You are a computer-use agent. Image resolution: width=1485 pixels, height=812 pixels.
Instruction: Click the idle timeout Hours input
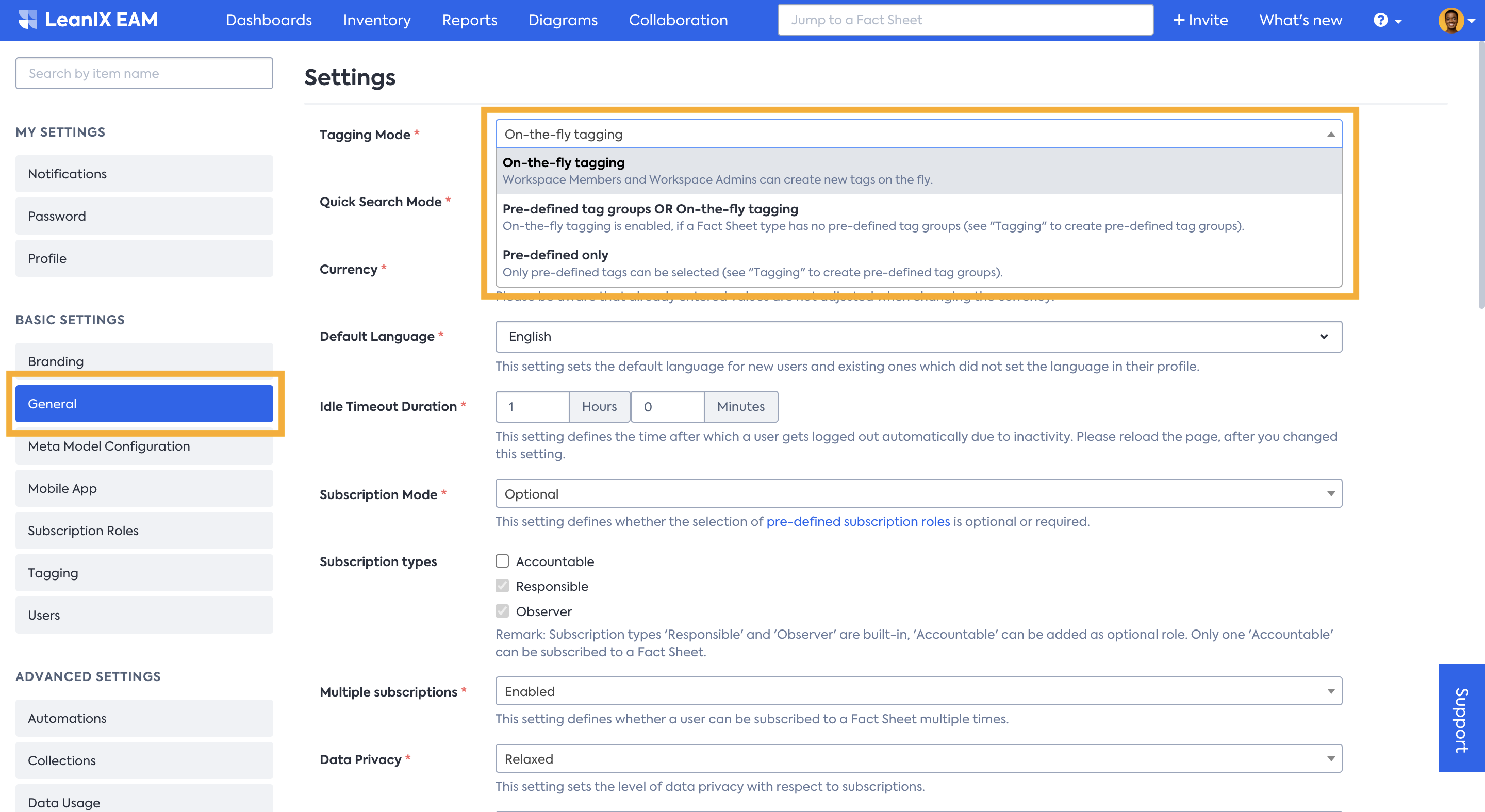(x=532, y=407)
